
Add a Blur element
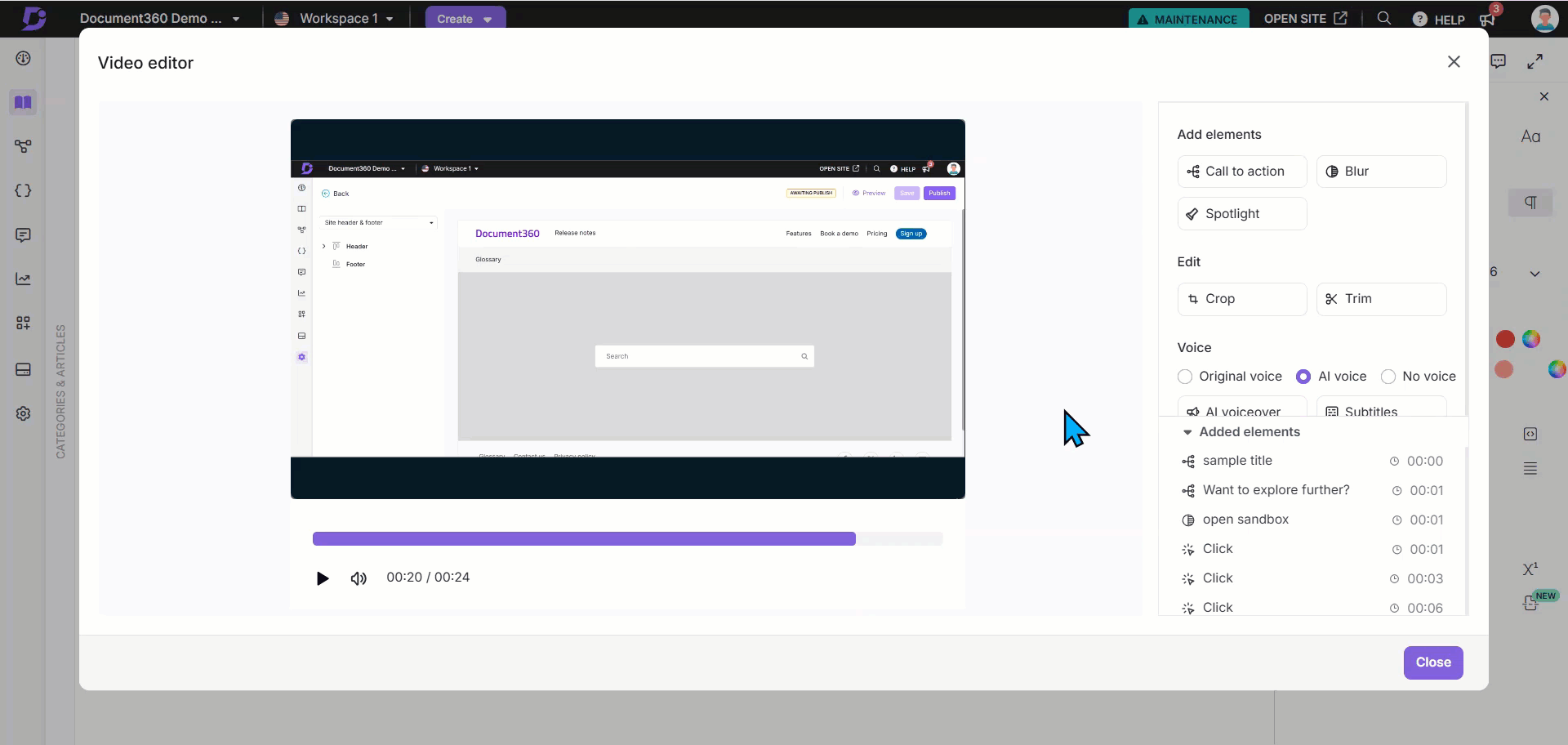click(x=1382, y=172)
